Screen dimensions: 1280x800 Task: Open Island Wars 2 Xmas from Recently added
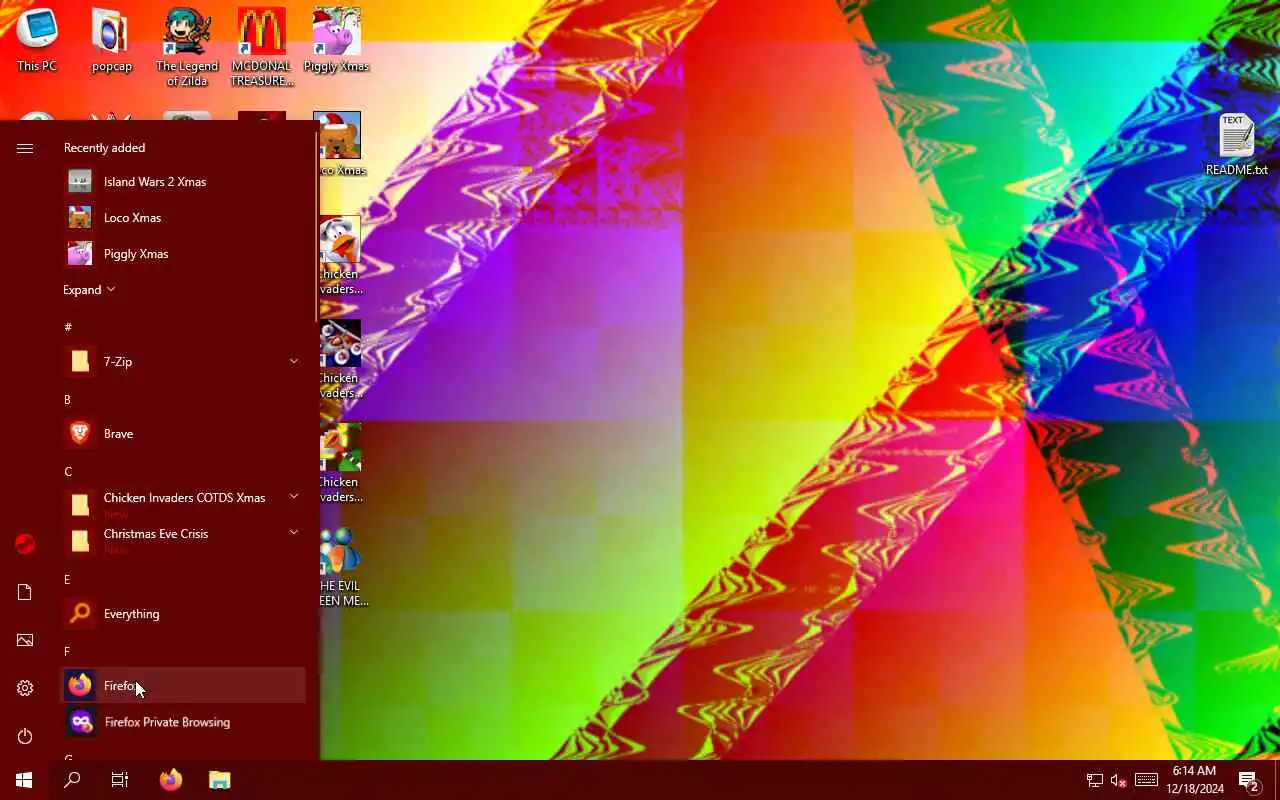click(x=183, y=182)
